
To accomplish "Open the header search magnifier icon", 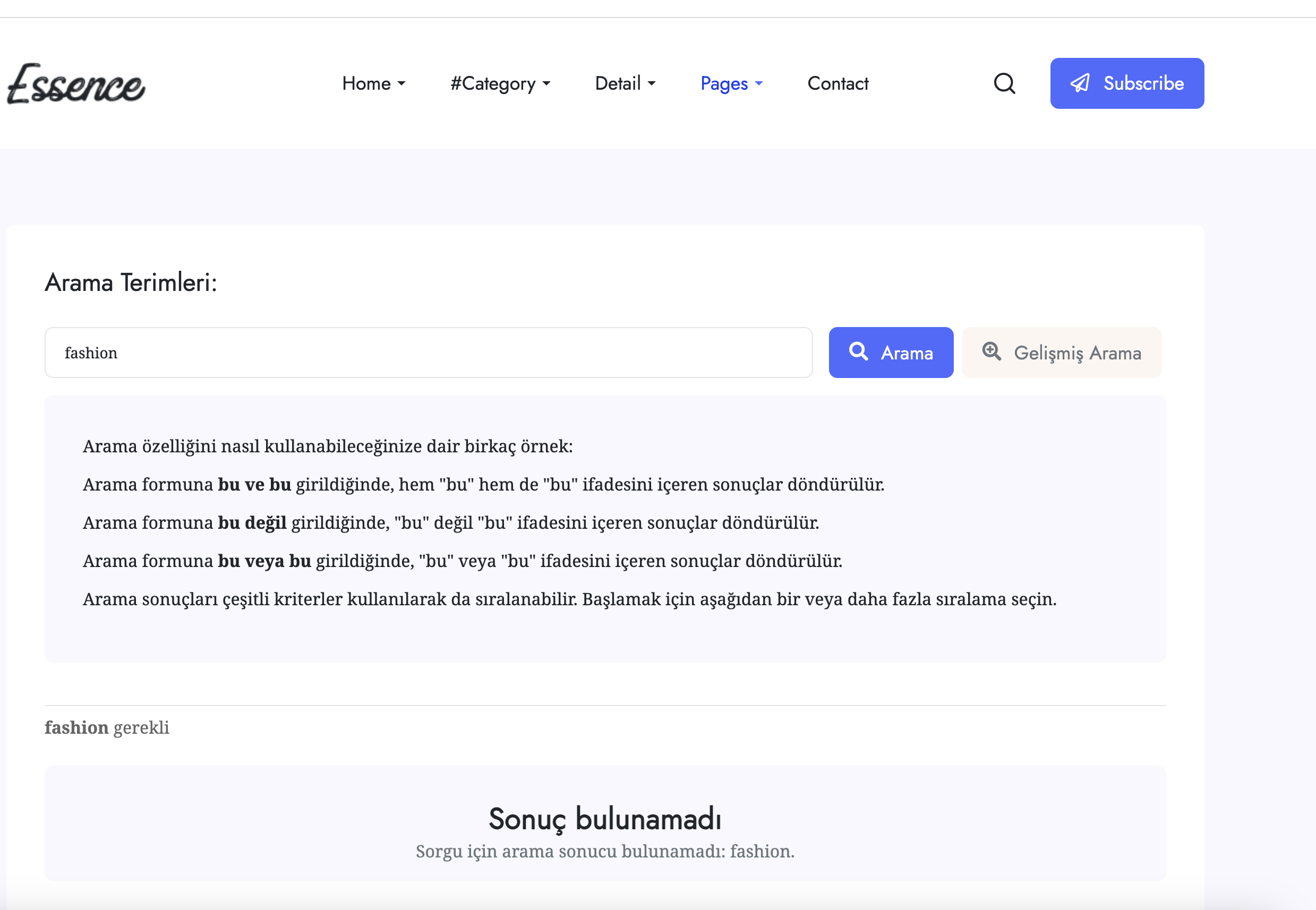I will [1004, 84].
